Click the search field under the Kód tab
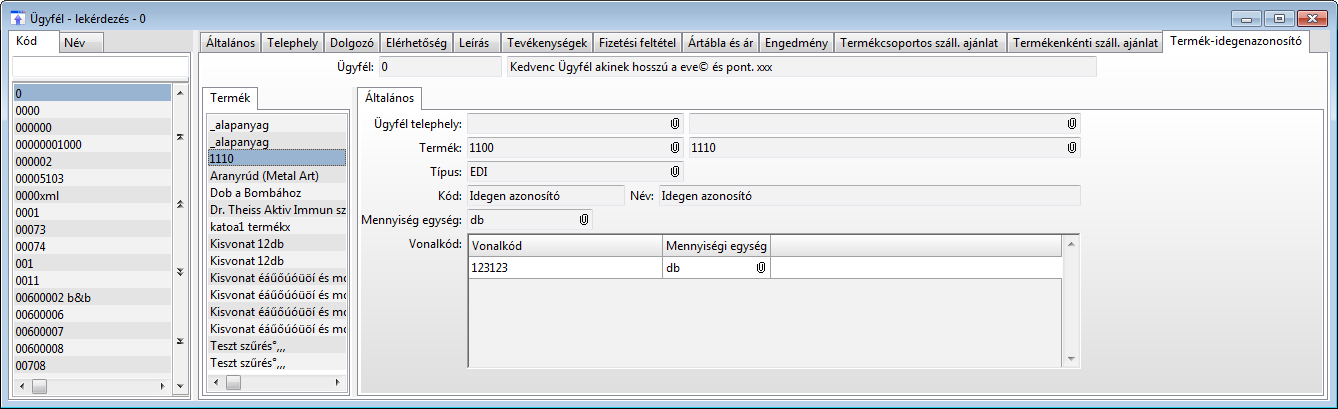Screen dimensions: 1338x409 100,66
